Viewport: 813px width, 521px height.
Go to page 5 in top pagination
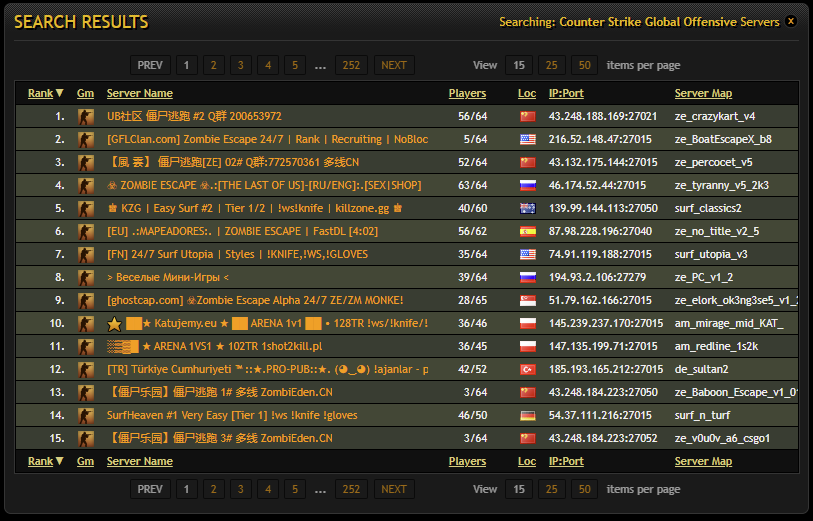tap(295, 65)
